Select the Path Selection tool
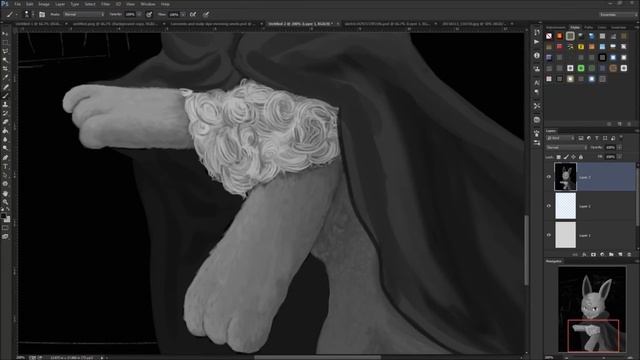This screenshot has height=360, width=640. [x=5, y=175]
